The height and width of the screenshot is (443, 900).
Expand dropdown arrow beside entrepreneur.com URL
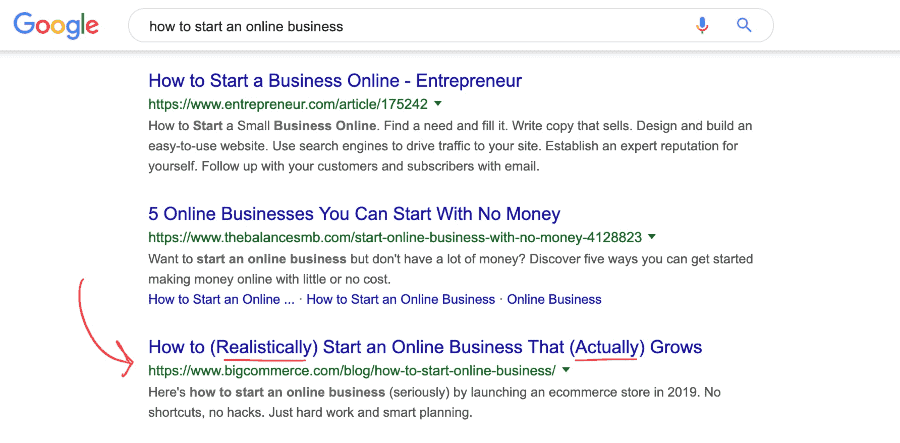pyautogui.click(x=438, y=103)
